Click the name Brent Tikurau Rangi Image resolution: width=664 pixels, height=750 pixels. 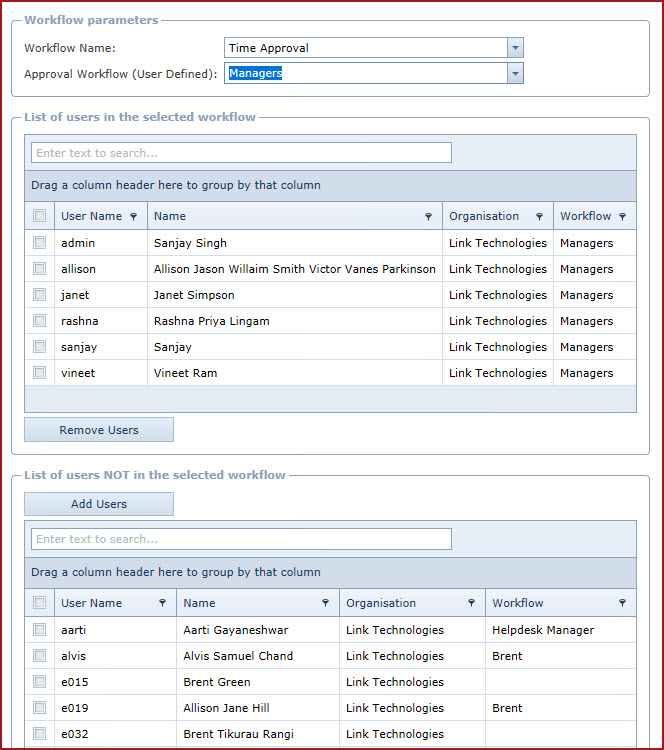click(x=238, y=734)
